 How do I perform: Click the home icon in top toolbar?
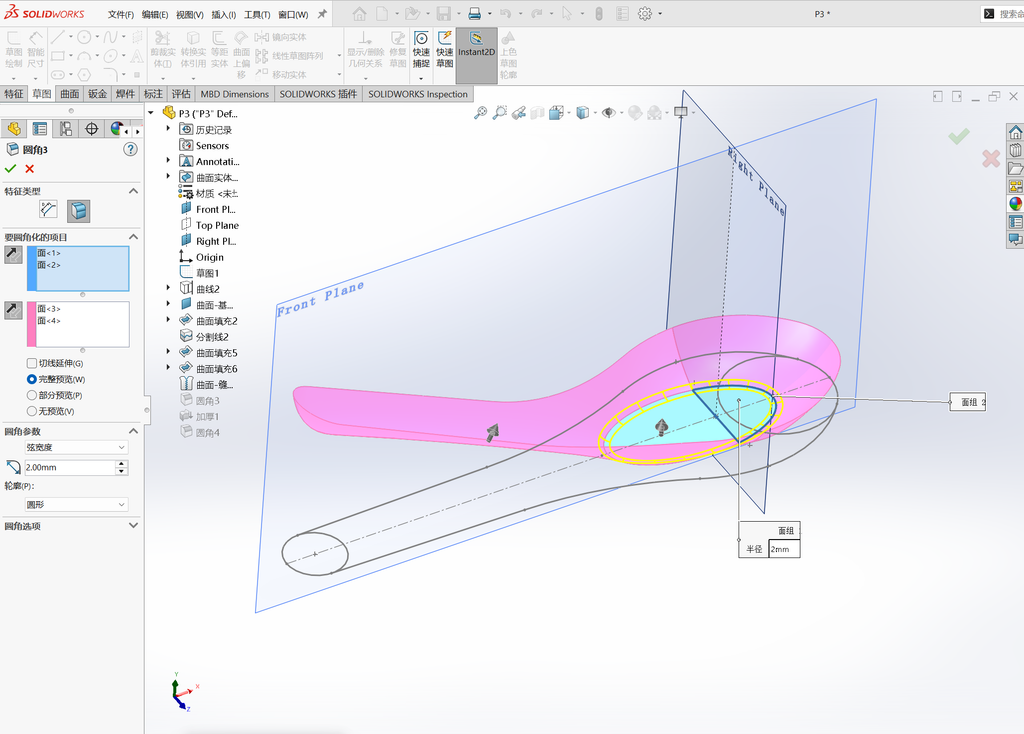pos(359,14)
